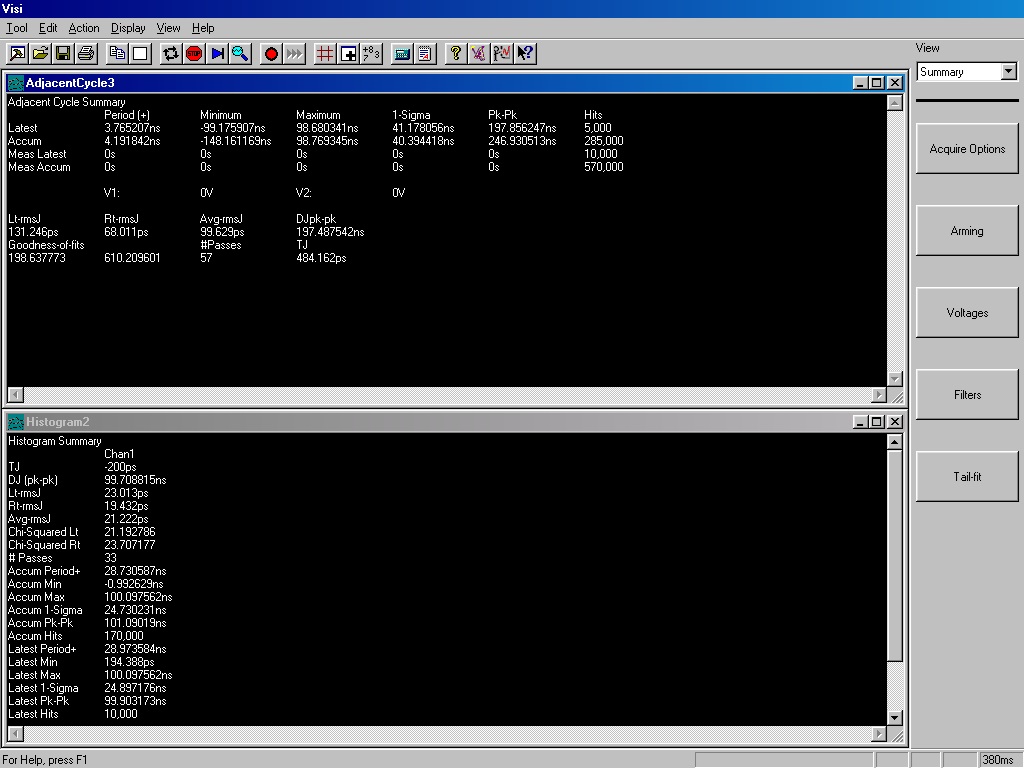Viewport: 1024px width, 768px height.
Task: Toggle the red grid lines icon
Action: pos(325,54)
